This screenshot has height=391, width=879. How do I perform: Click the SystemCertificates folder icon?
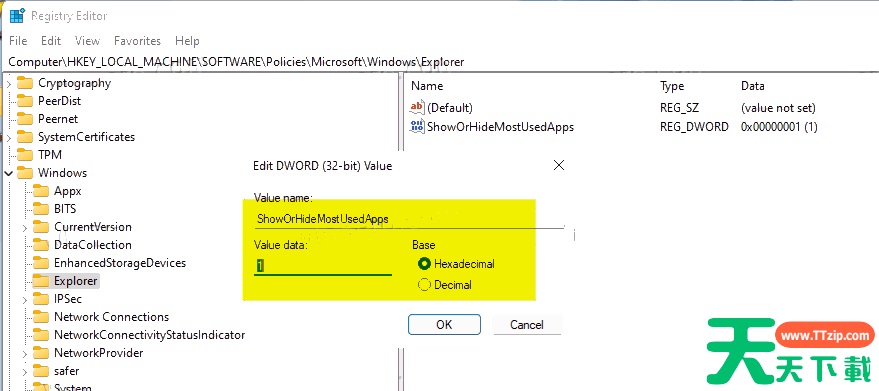[x=25, y=137]
